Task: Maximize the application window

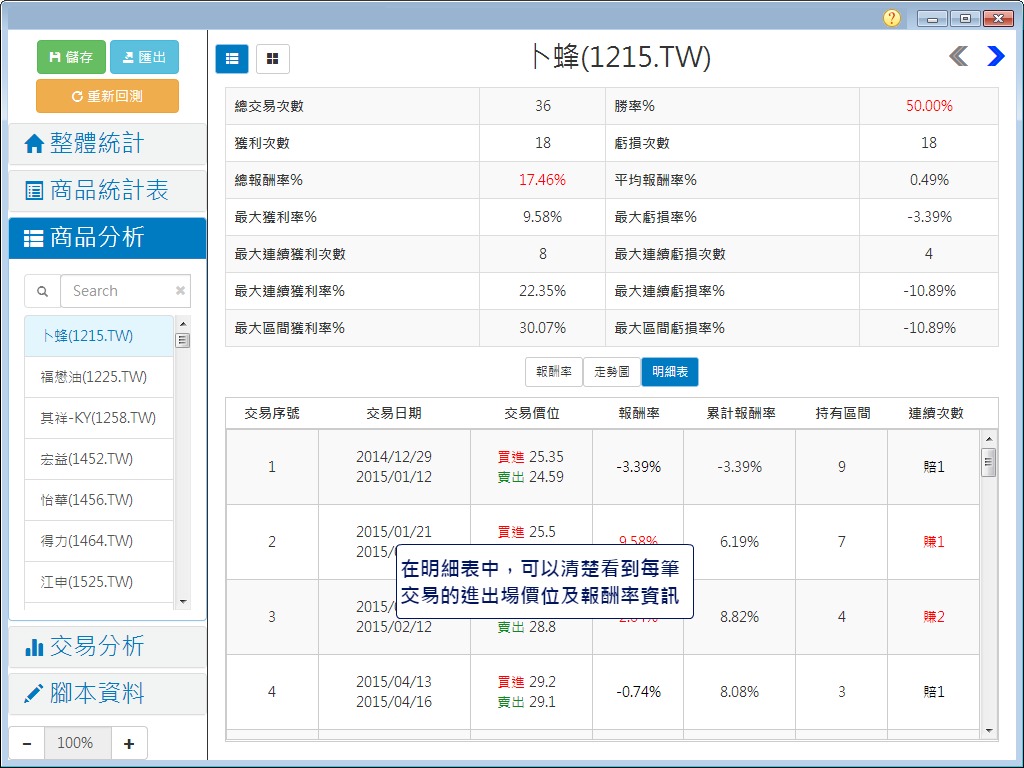Action: [x=965, y=18]
